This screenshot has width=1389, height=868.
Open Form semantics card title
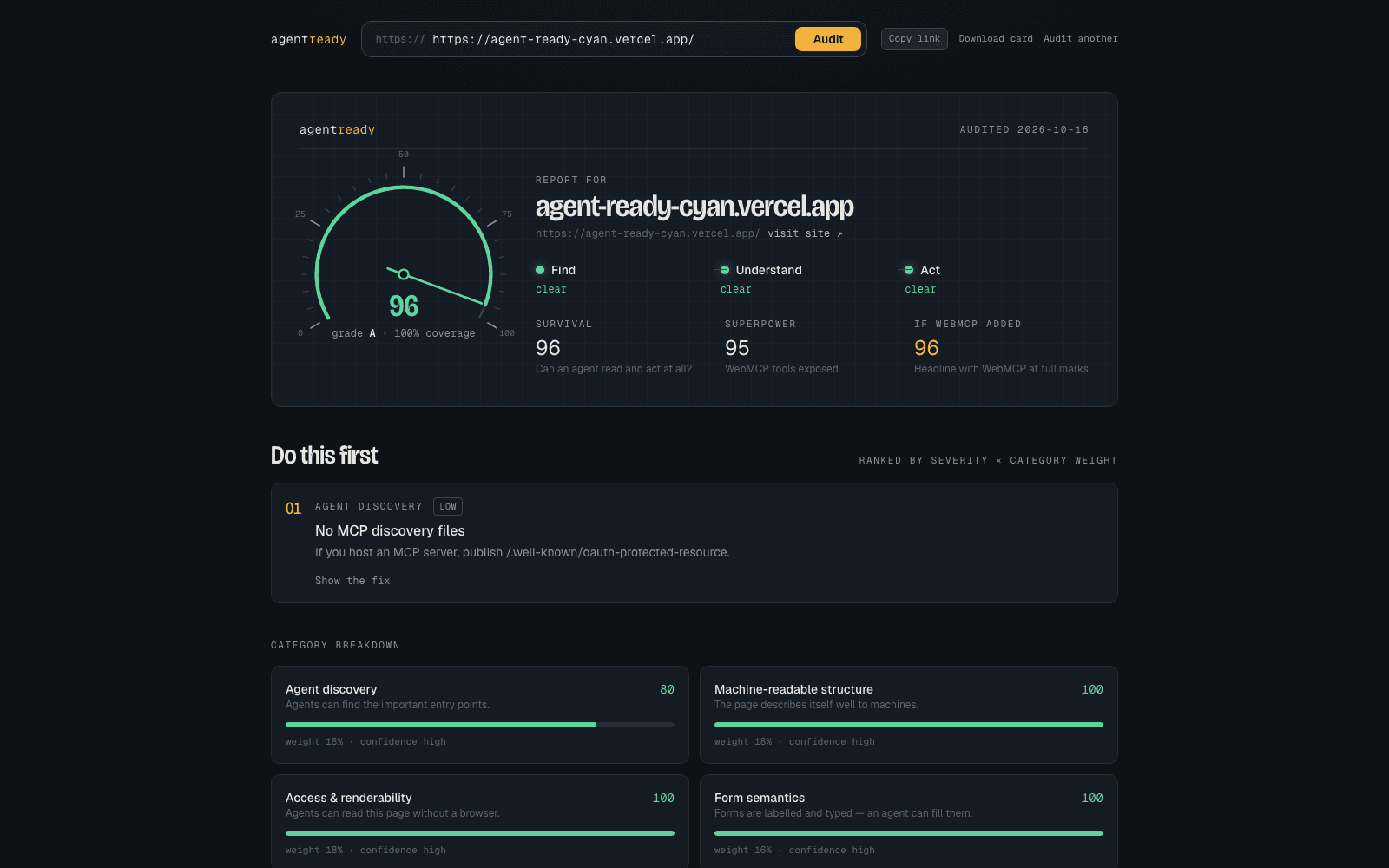click(760, 798)
